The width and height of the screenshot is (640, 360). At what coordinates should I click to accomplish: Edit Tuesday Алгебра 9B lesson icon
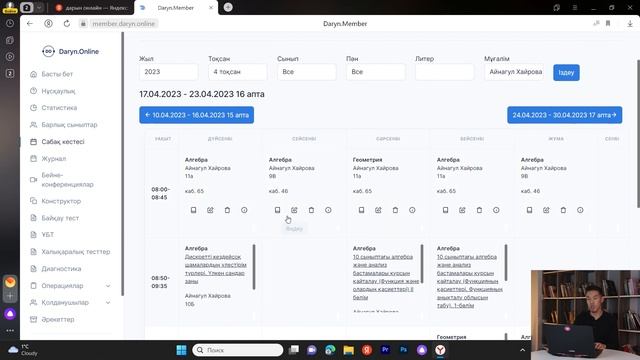pos(294,210)
